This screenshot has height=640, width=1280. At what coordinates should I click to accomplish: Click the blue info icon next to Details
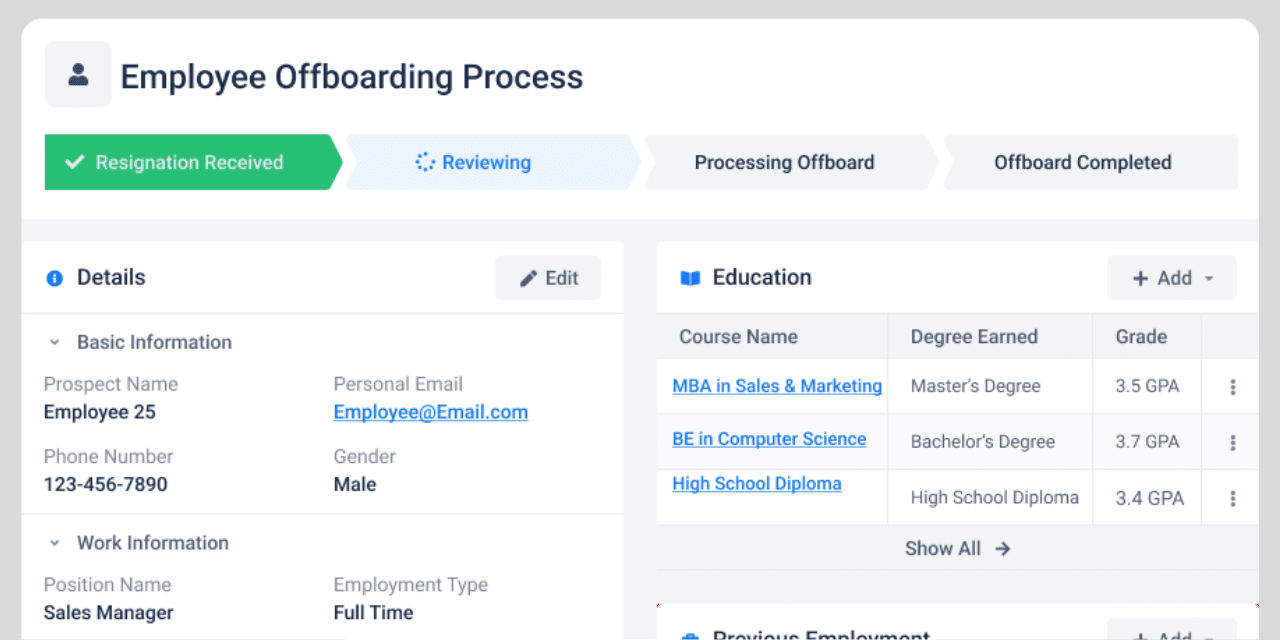click(55, 278)
